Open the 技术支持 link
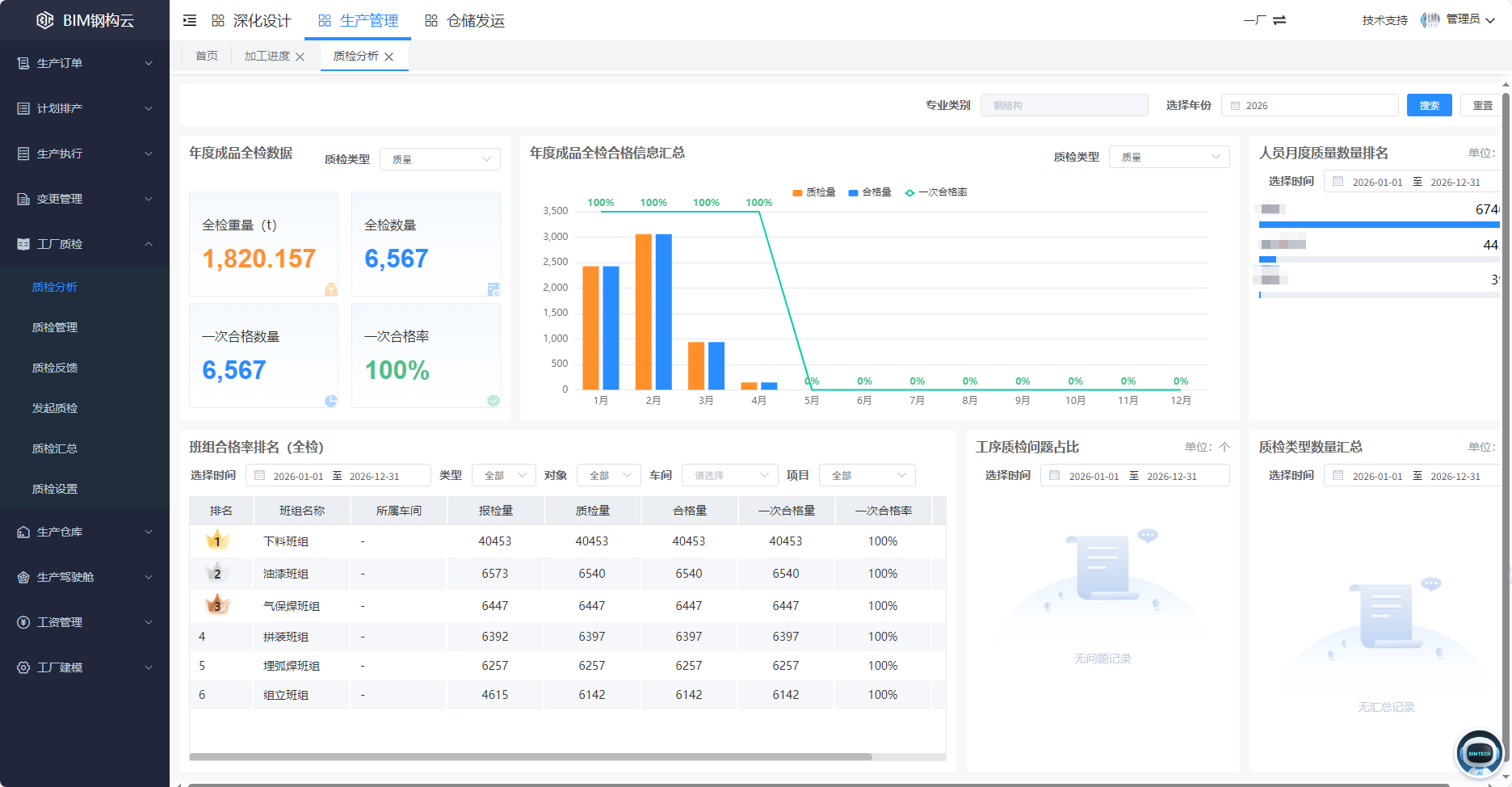The width and height of the screenshot is (1512, 787). tap(1385, 20)
